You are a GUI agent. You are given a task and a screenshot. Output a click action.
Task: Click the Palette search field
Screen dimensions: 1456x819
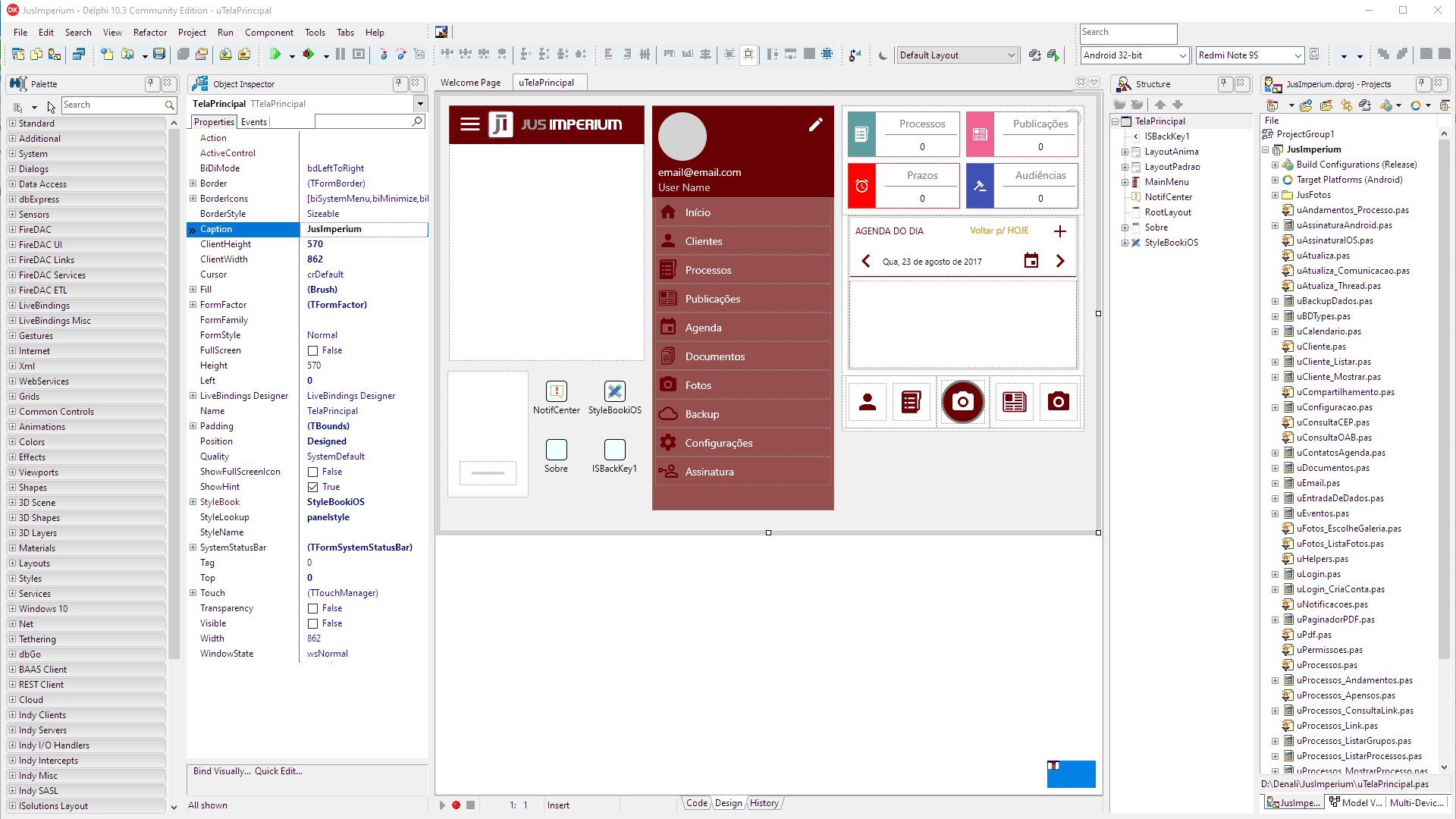pyautogui.click(x=119, y=105)
